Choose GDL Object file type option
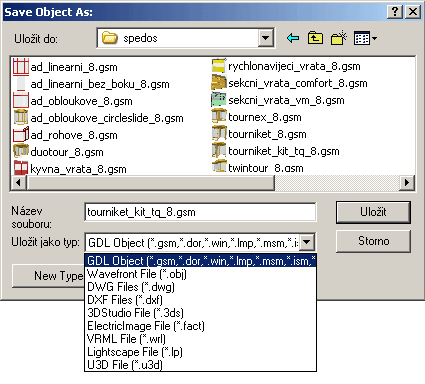 point(200,261)
